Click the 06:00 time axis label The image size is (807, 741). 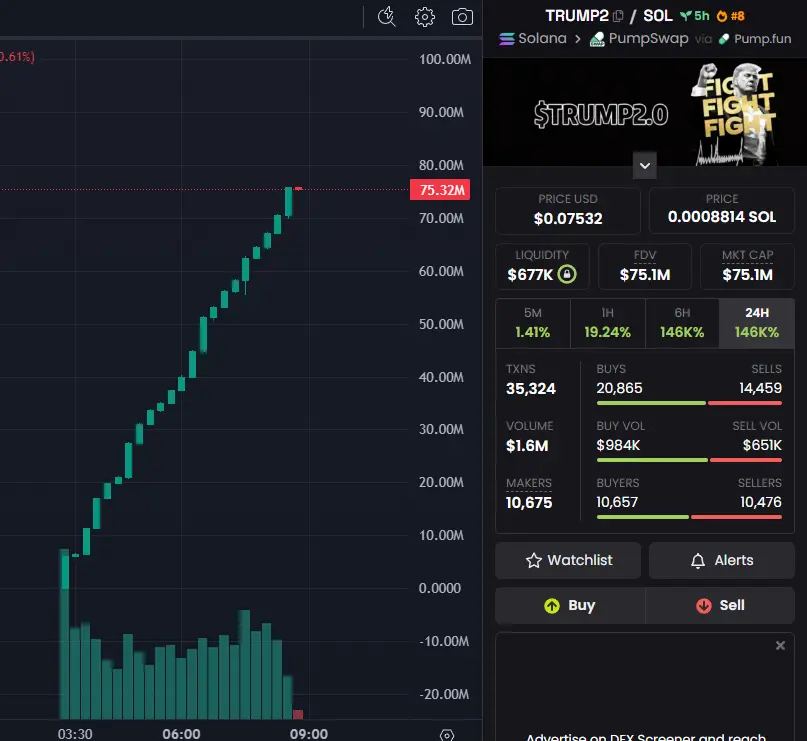coord(182,734)
